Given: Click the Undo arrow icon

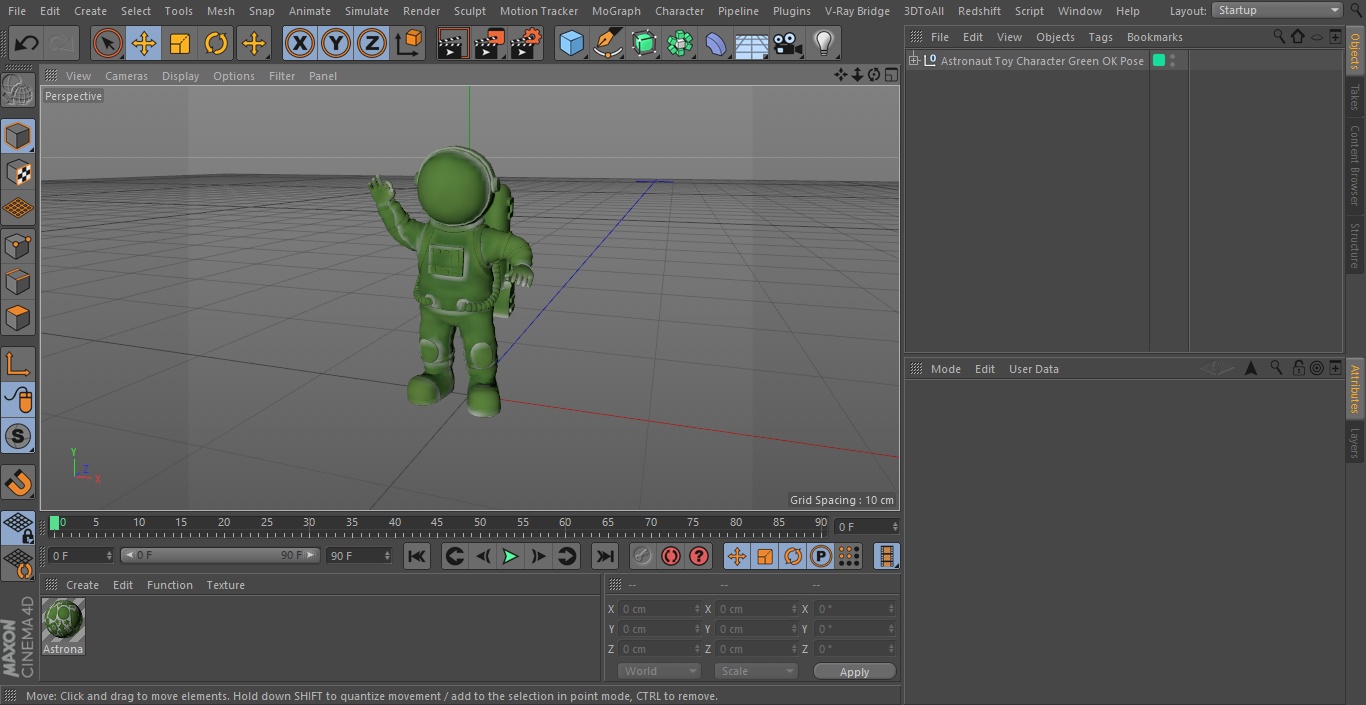Looking at the screenshot, I should pos(27,43).
